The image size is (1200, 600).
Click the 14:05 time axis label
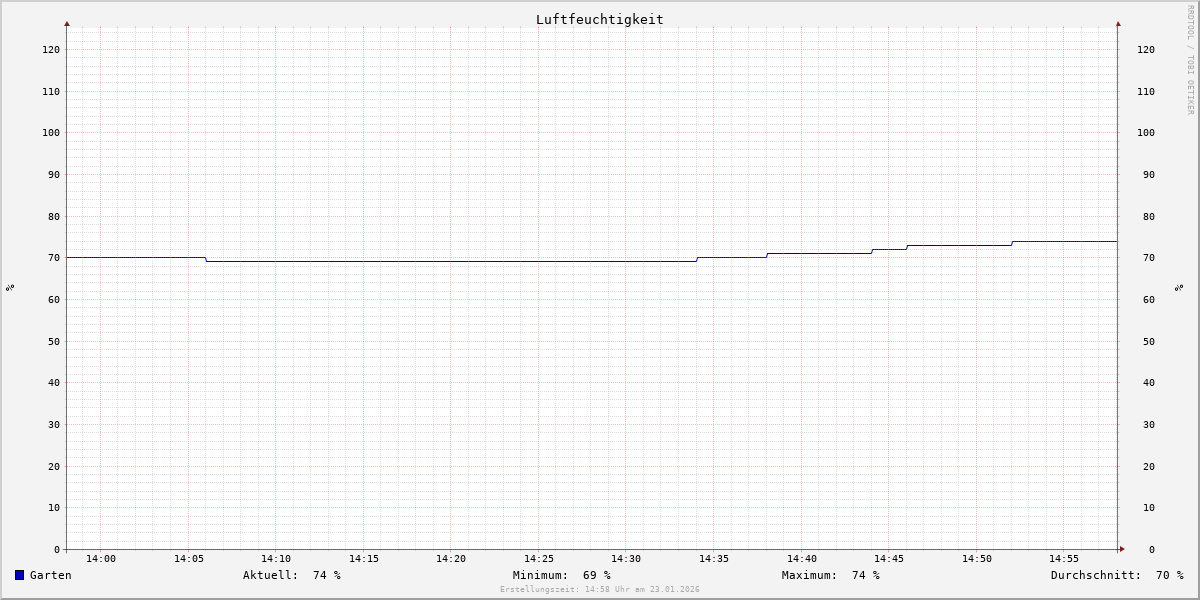coord(189,559)
